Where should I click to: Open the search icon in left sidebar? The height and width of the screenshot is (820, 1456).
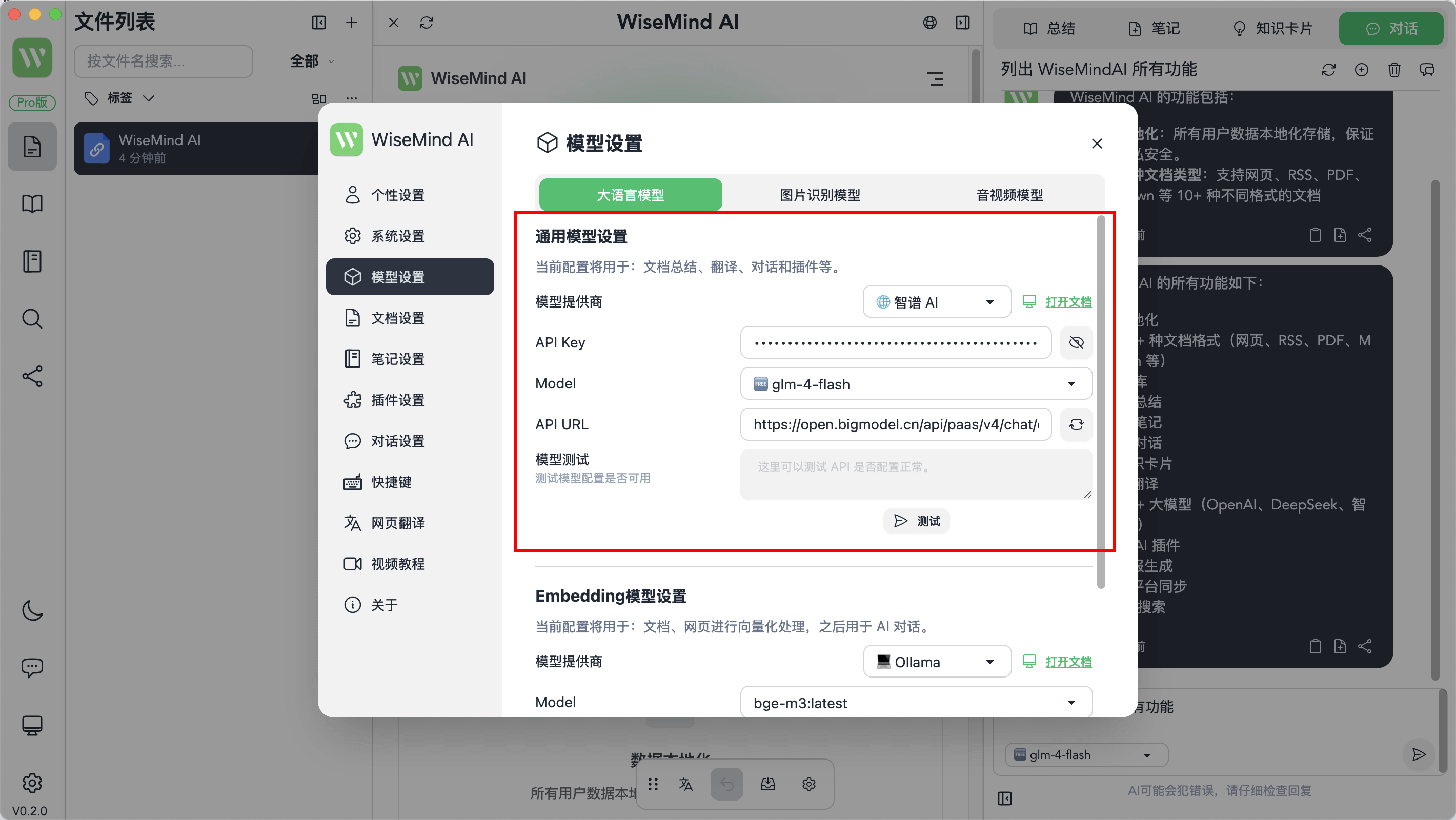32,319
